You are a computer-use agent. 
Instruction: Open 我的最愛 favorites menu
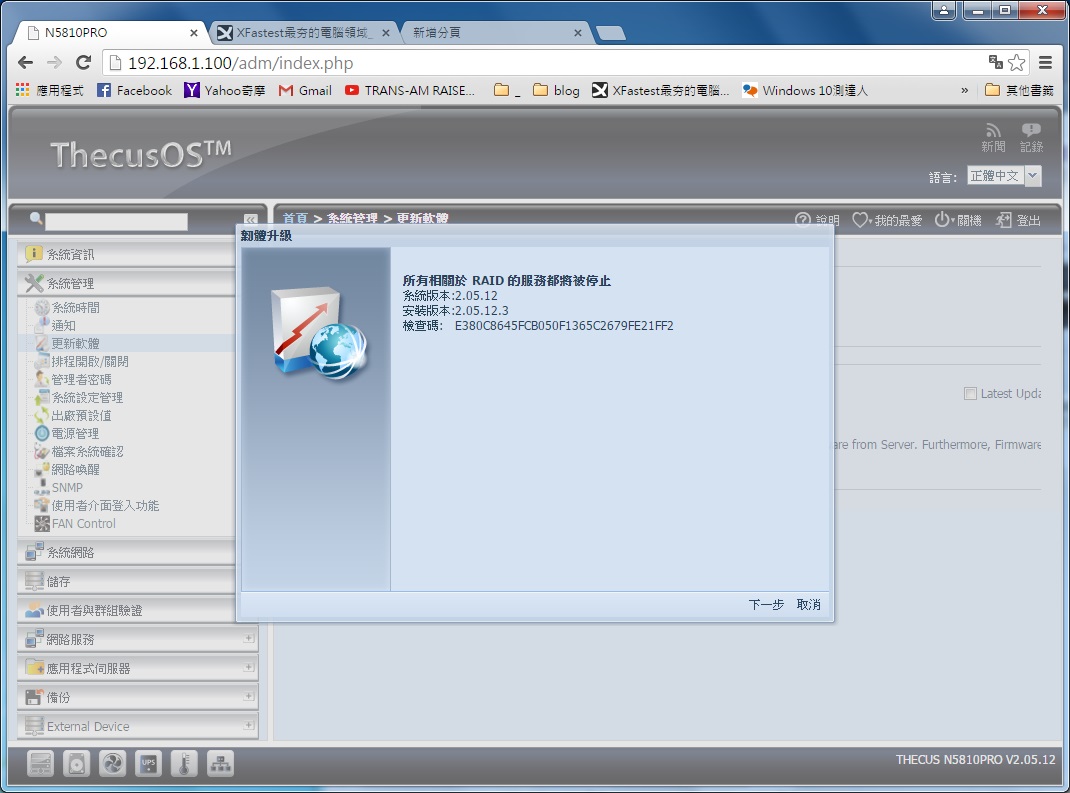[887, 220]
